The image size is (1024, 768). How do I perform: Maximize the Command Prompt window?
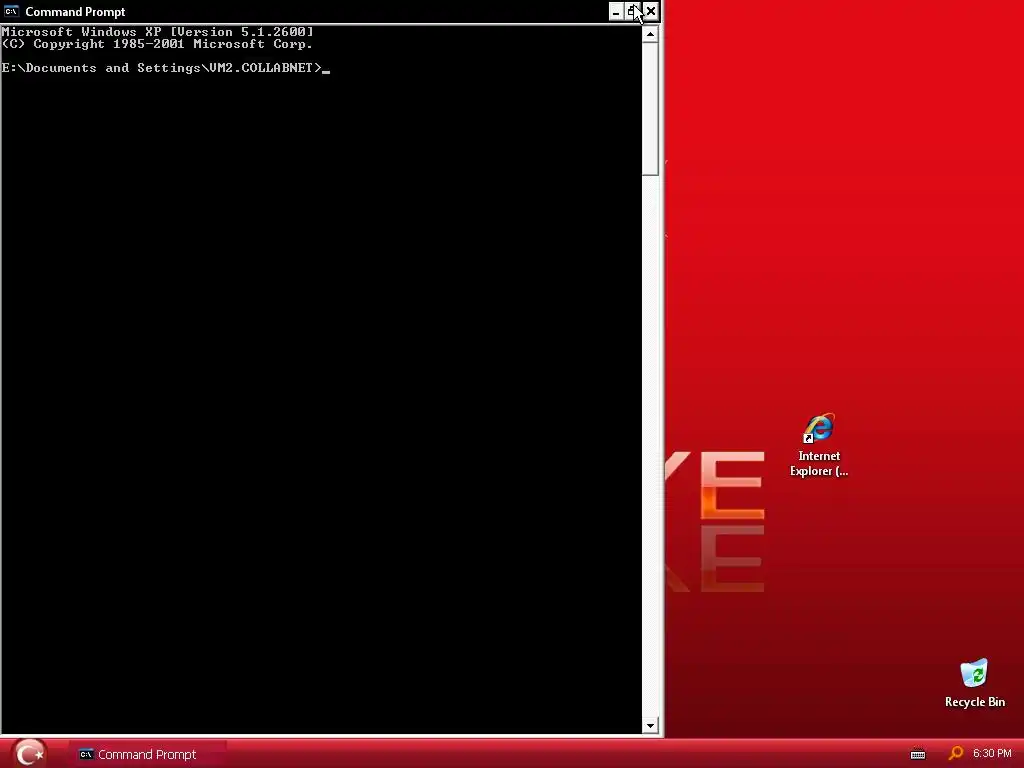pos(633,12)
